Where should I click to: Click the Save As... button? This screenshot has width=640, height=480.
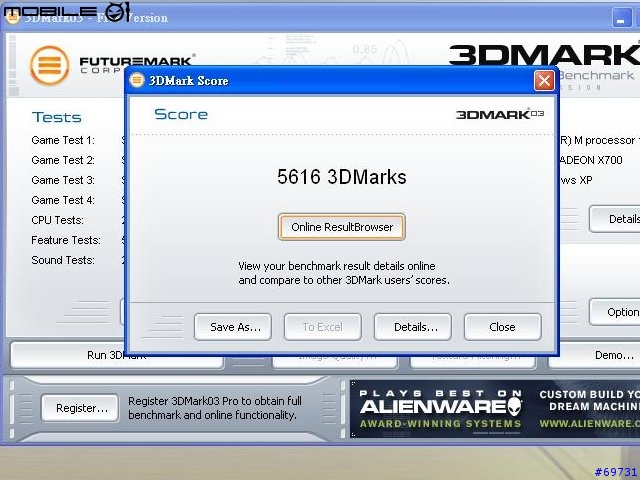click(x=233, y=327)
